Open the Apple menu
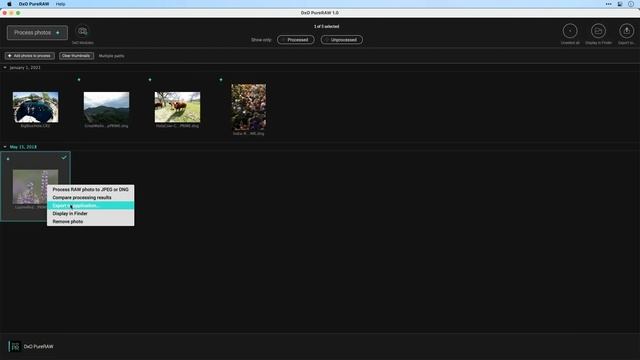This screenshot has height=360, width=640. point(9,4)
